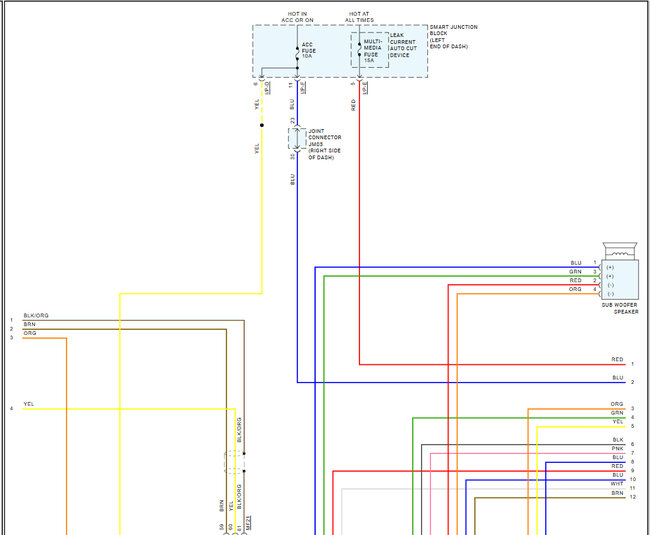Screen dimensions: 650x535
Task: Click the 'ACC FUSE 10A' label
Action: (x=308, y=51)
